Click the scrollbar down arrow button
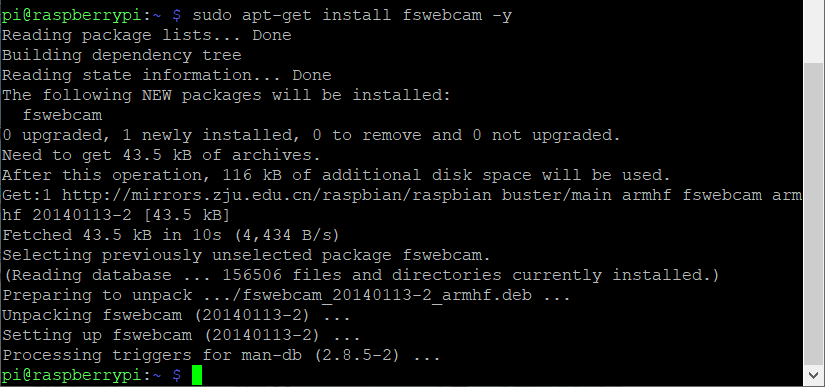The image size is (825, 387). [813, 376]
